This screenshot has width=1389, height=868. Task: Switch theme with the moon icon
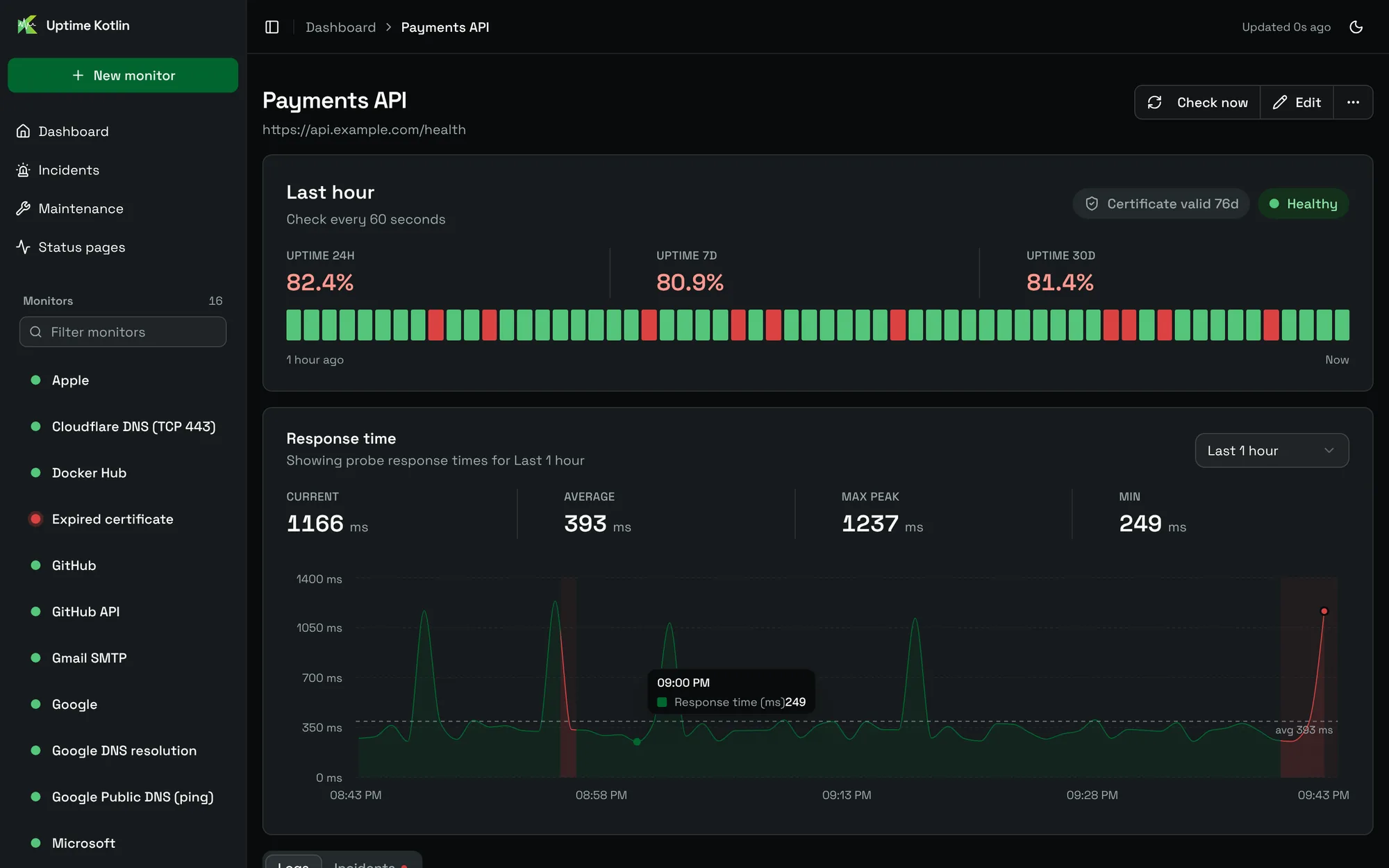coord(1356,27)
